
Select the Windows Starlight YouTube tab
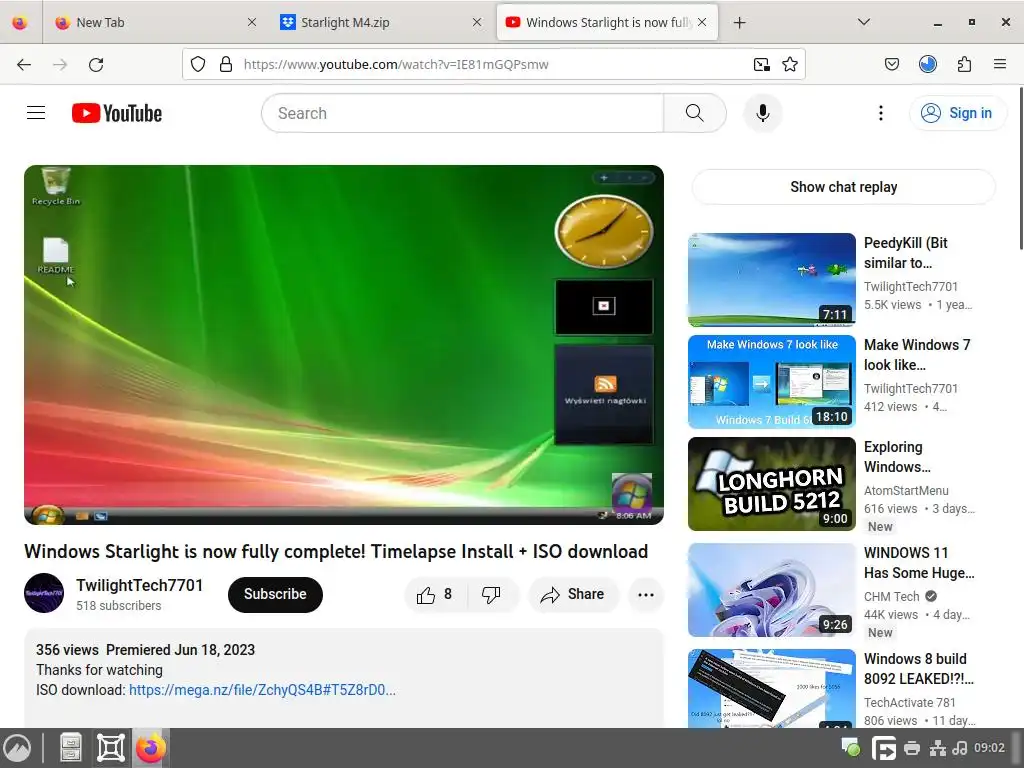[x=607, y=22]
